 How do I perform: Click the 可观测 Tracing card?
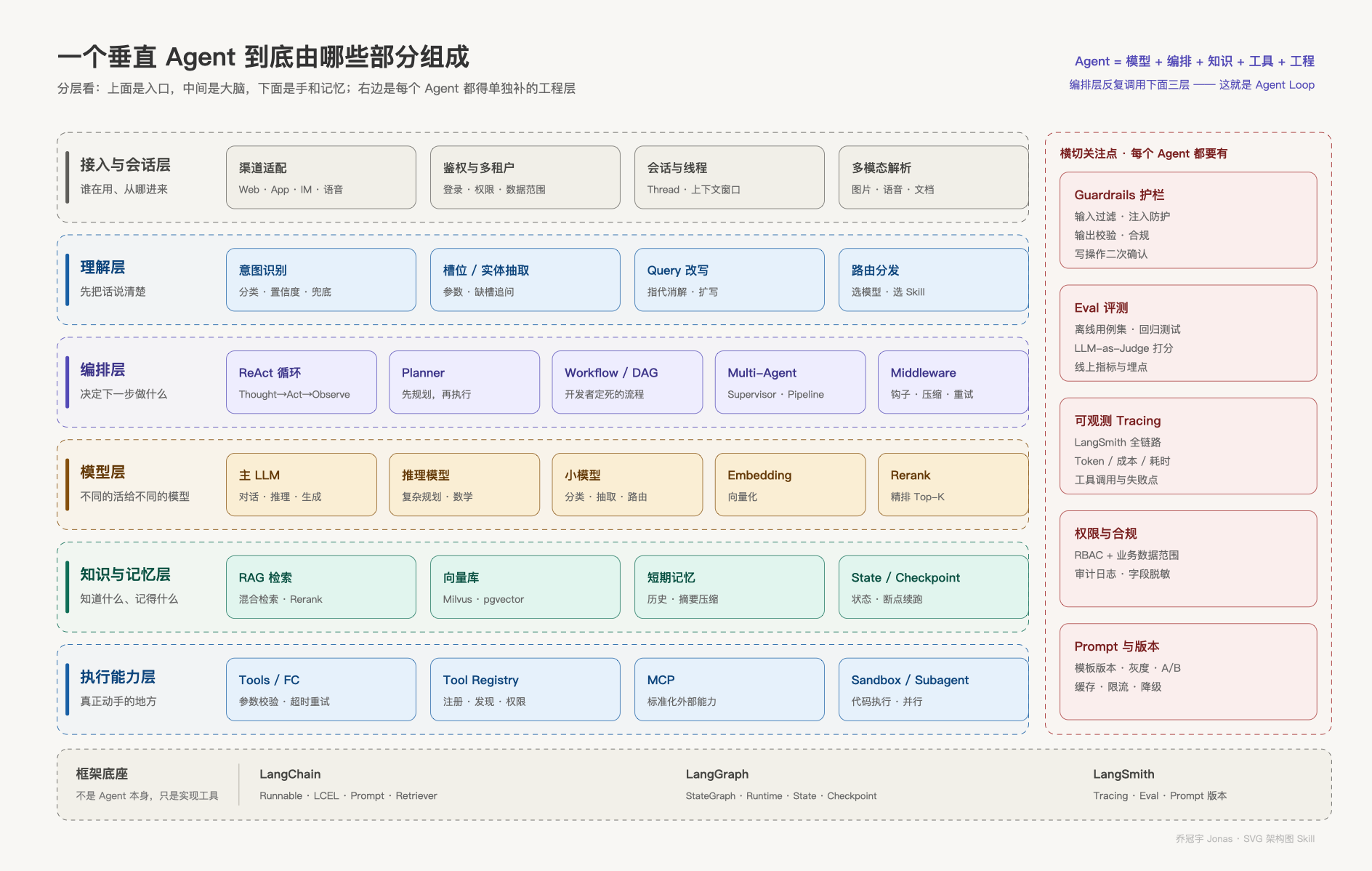click(1188, 446)
